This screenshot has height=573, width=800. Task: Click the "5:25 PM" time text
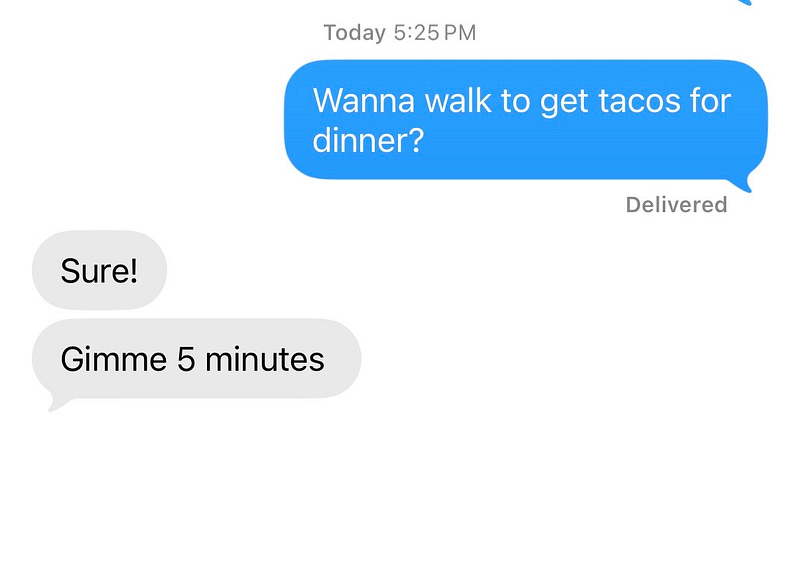435,33
